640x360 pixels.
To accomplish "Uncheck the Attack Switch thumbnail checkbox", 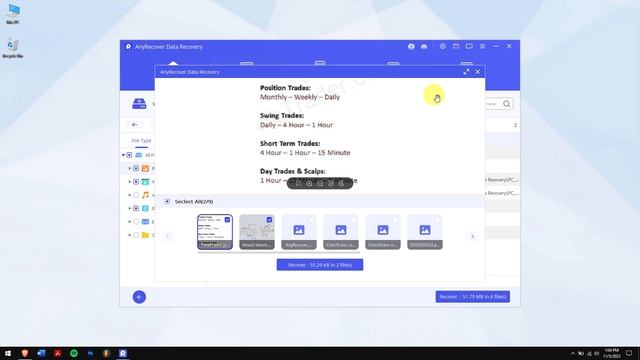I will click(x=269, y=220).
